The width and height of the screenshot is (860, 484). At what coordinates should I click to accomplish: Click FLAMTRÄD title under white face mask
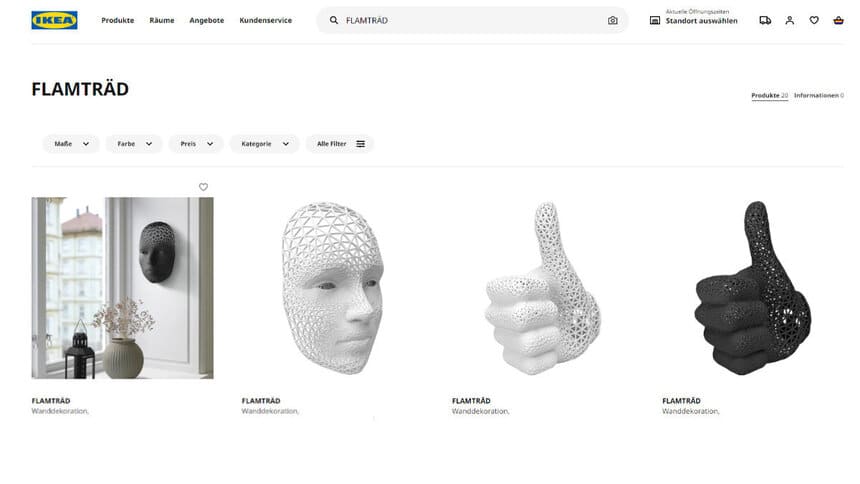(261, 401)
